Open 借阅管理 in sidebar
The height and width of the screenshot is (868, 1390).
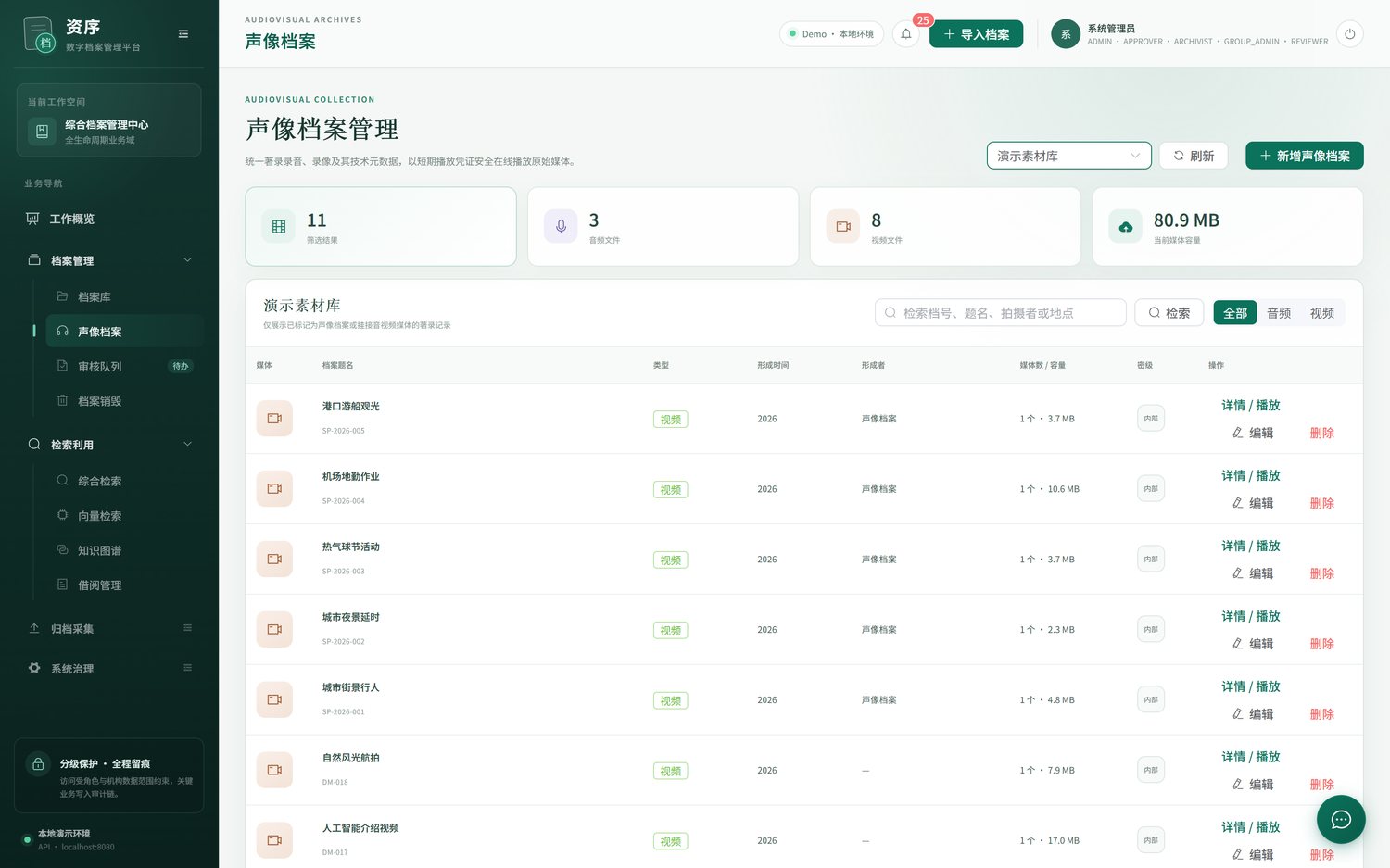click(x=124, y=585)
